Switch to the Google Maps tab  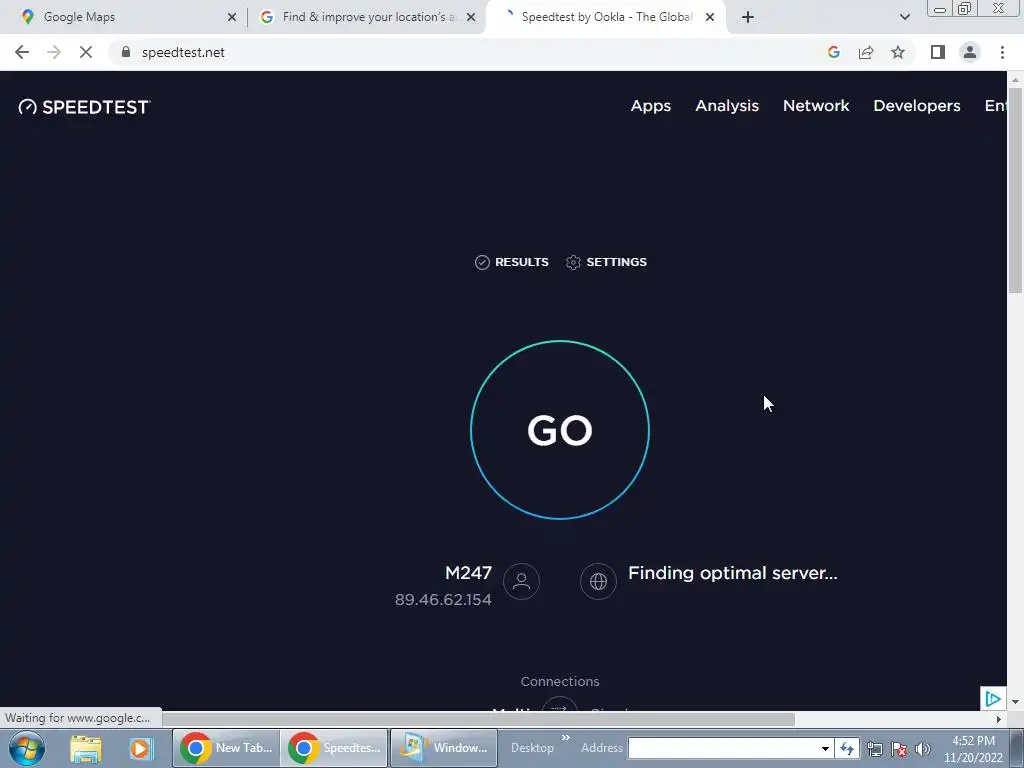click(122, 17)
